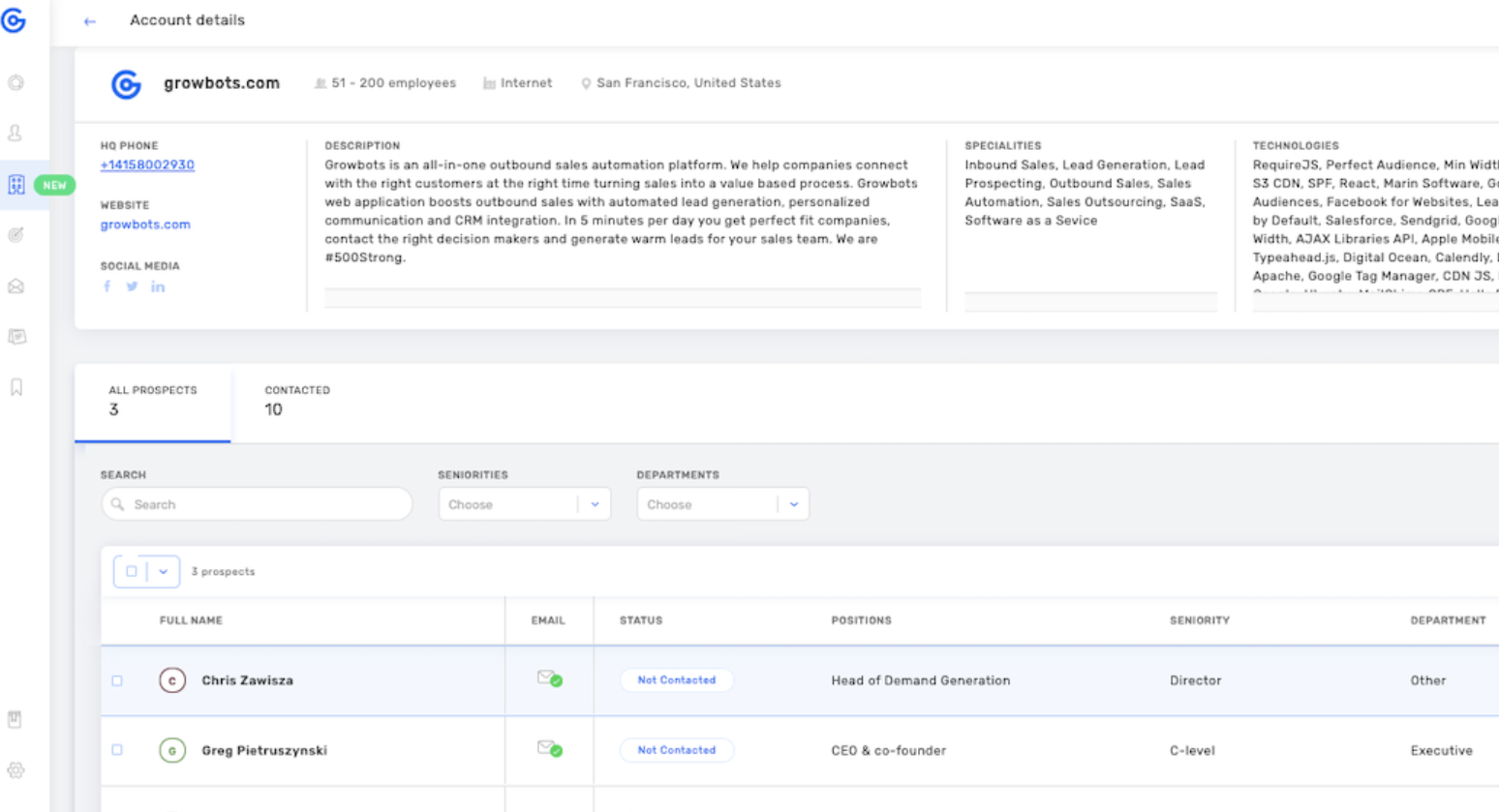Select the campaigns pencil icon in sidebar
The image size is (1499, 812).
coord(15,234)
